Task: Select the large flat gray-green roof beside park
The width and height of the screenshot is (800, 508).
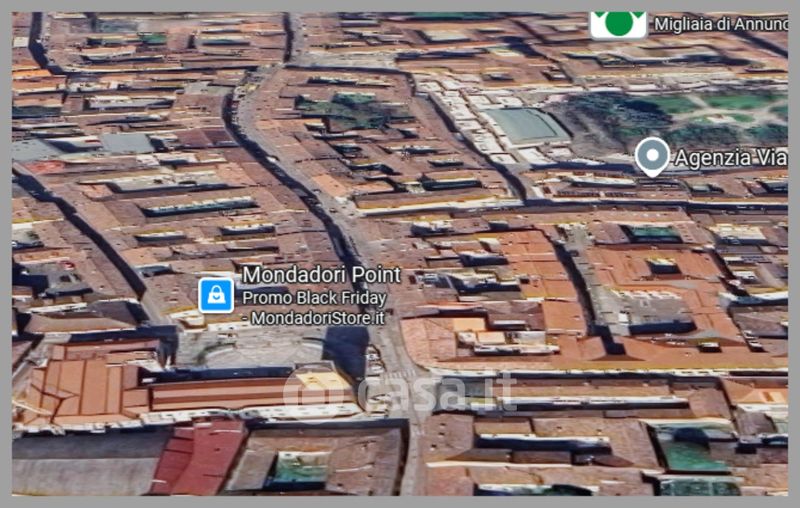Action: pos(526,126)
